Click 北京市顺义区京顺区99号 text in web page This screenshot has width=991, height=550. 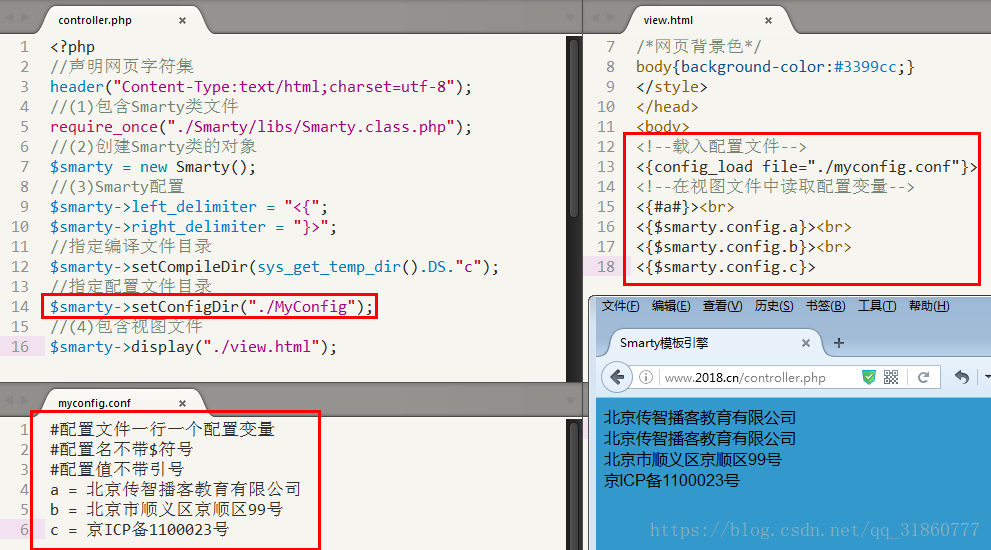click(692, 460)
